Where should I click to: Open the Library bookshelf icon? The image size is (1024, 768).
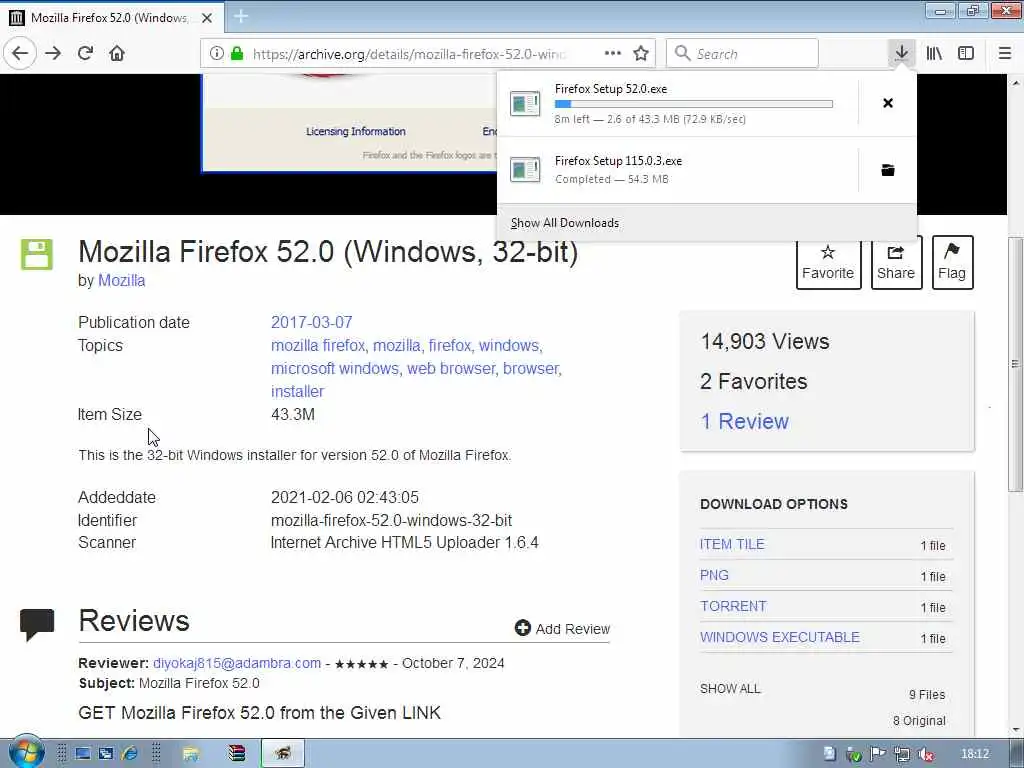click(x=934, y=53)
